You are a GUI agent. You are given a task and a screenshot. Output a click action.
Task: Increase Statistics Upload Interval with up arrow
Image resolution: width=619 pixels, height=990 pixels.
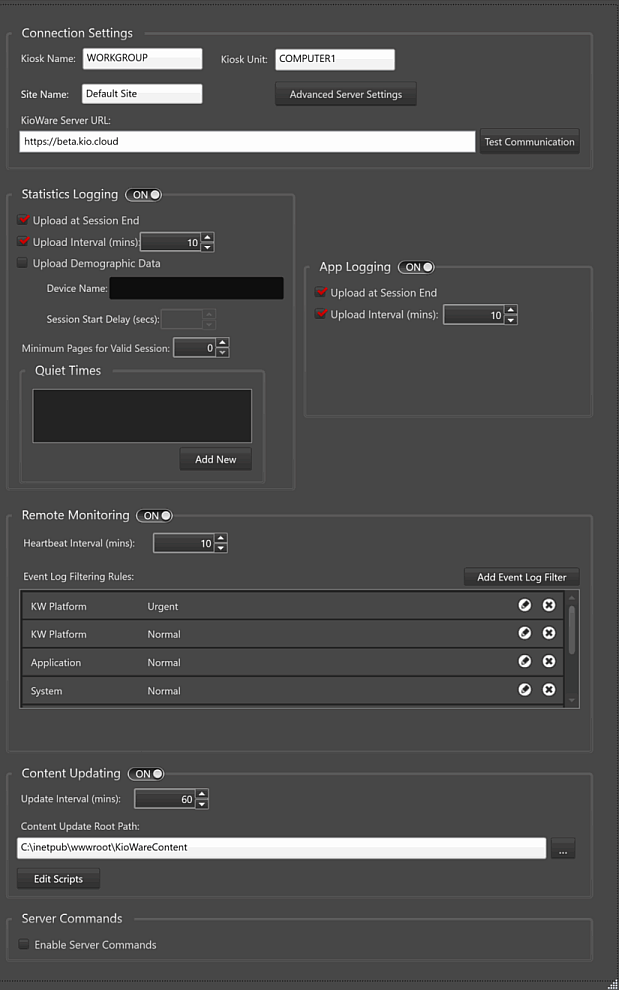click(208, 237)
